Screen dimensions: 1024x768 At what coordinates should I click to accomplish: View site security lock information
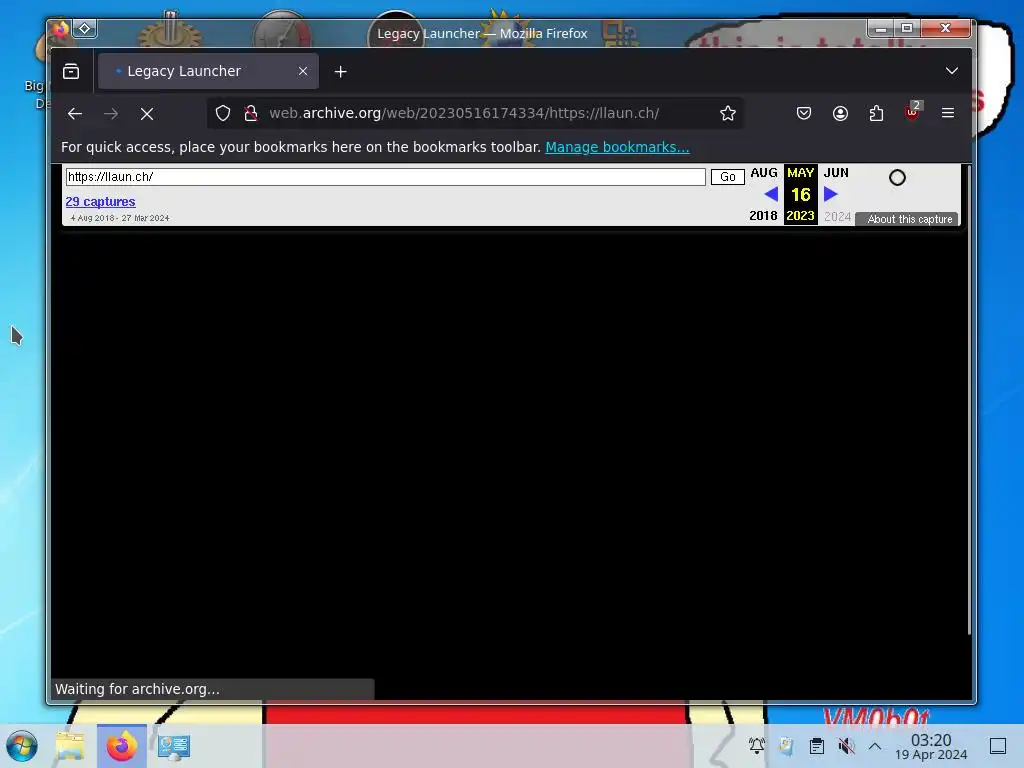tap(251, 113)
